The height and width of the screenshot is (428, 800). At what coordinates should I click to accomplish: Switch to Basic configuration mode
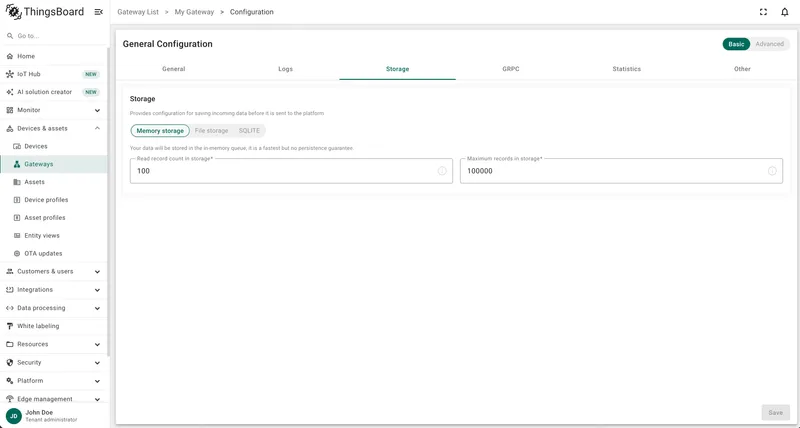[736, 44]
